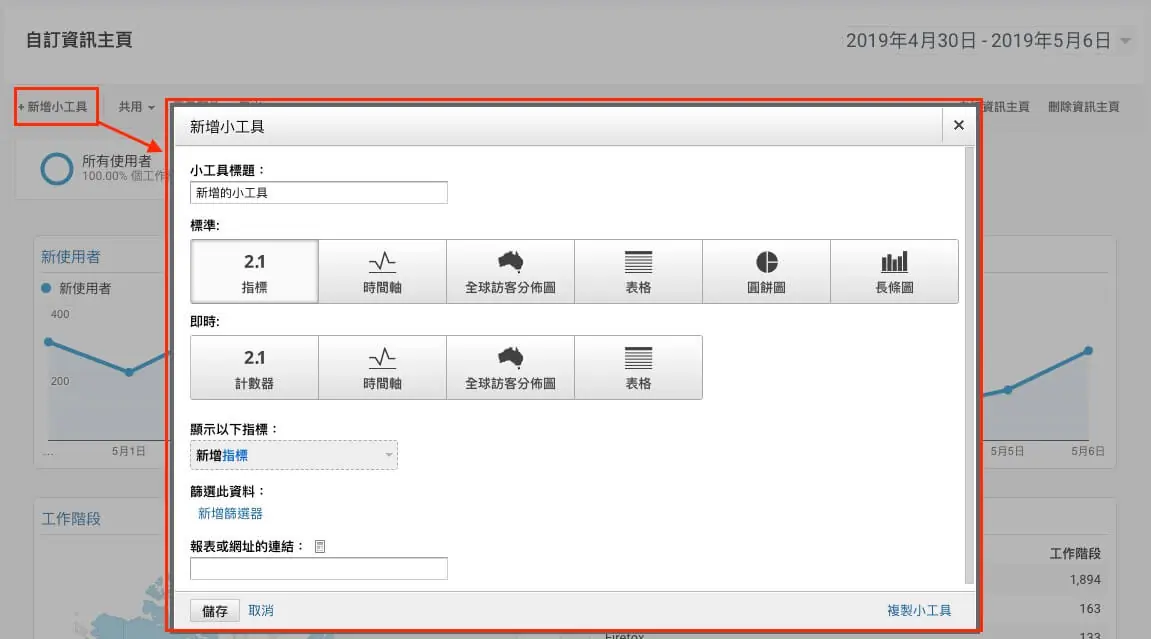Click the 163 sessions value
This screenshot has height=639, width=1151.
[x=1090, y=609]
